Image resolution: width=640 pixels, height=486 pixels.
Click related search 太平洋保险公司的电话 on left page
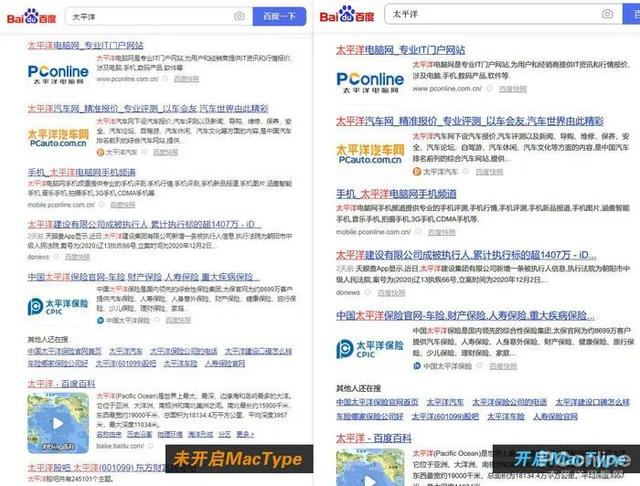coord(184,351)
